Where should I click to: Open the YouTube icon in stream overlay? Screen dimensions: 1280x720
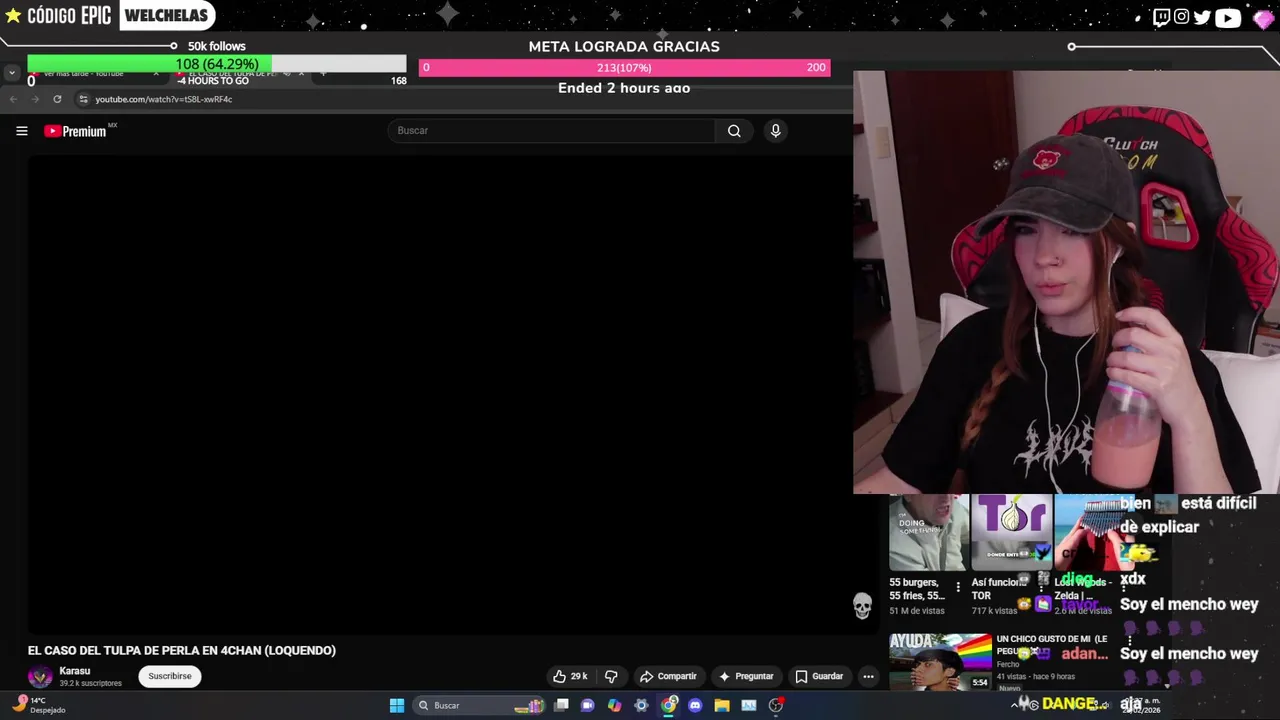(1228, 17)
